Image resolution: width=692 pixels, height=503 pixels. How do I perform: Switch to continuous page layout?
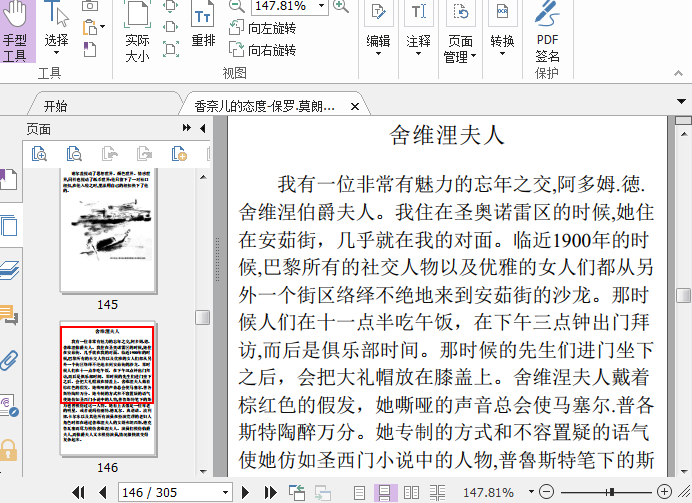pos(384,492)
